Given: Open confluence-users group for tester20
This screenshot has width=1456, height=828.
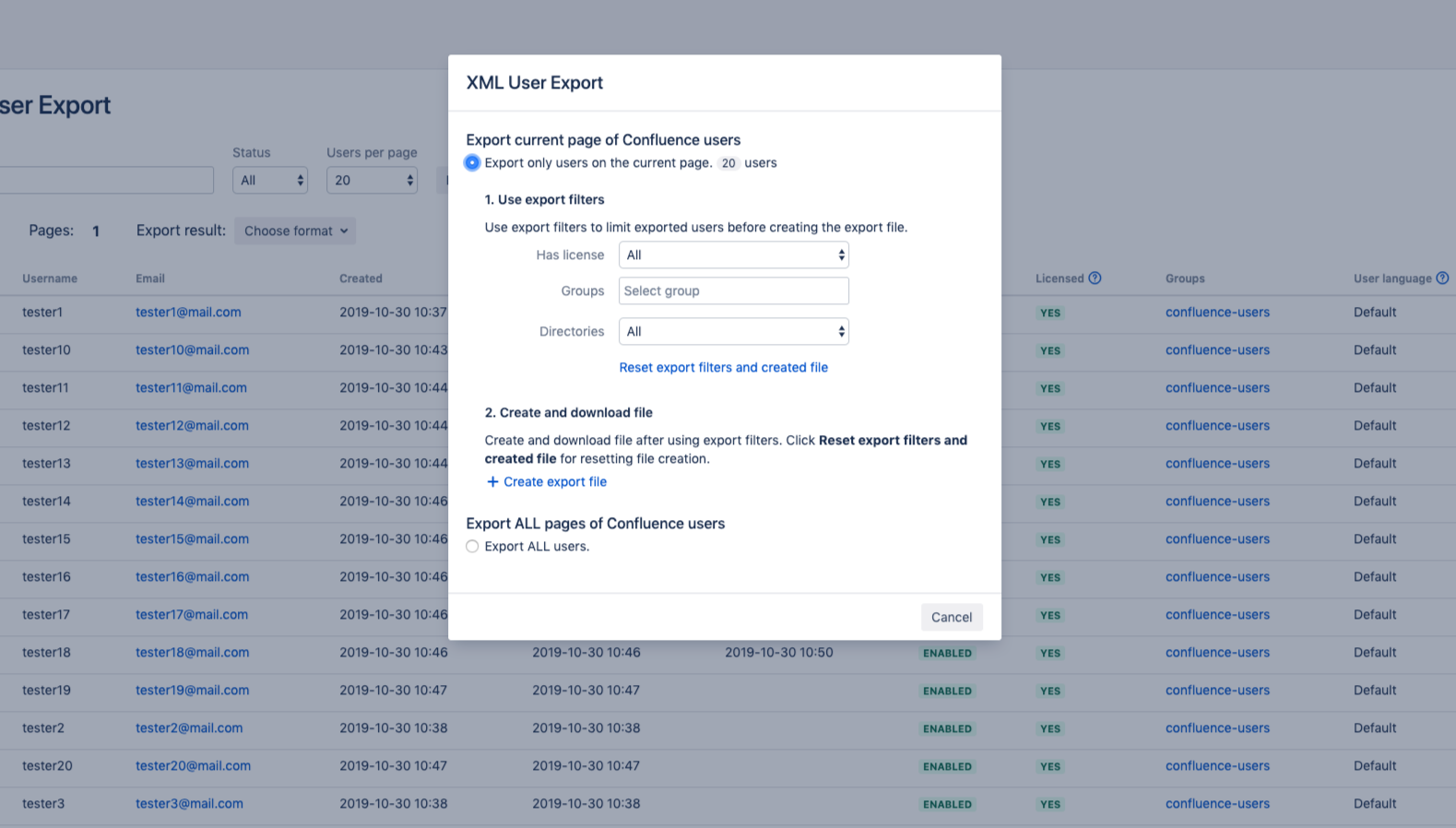Looking at the screenshot, I should pyautogui.click(x=1217, y=765).
